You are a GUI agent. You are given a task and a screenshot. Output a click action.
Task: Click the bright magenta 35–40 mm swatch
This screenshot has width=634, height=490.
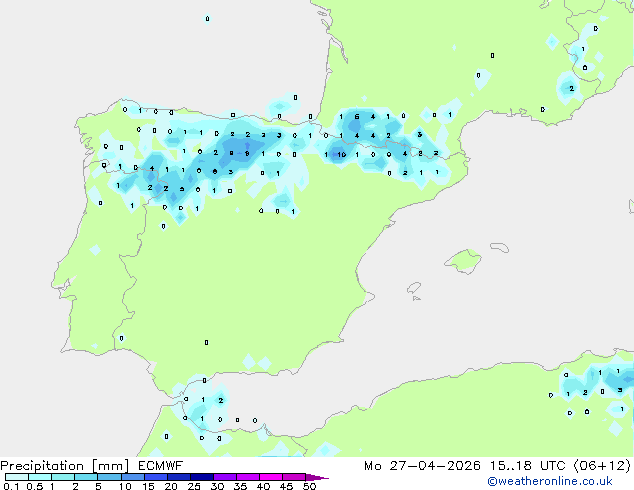(248, 477)
